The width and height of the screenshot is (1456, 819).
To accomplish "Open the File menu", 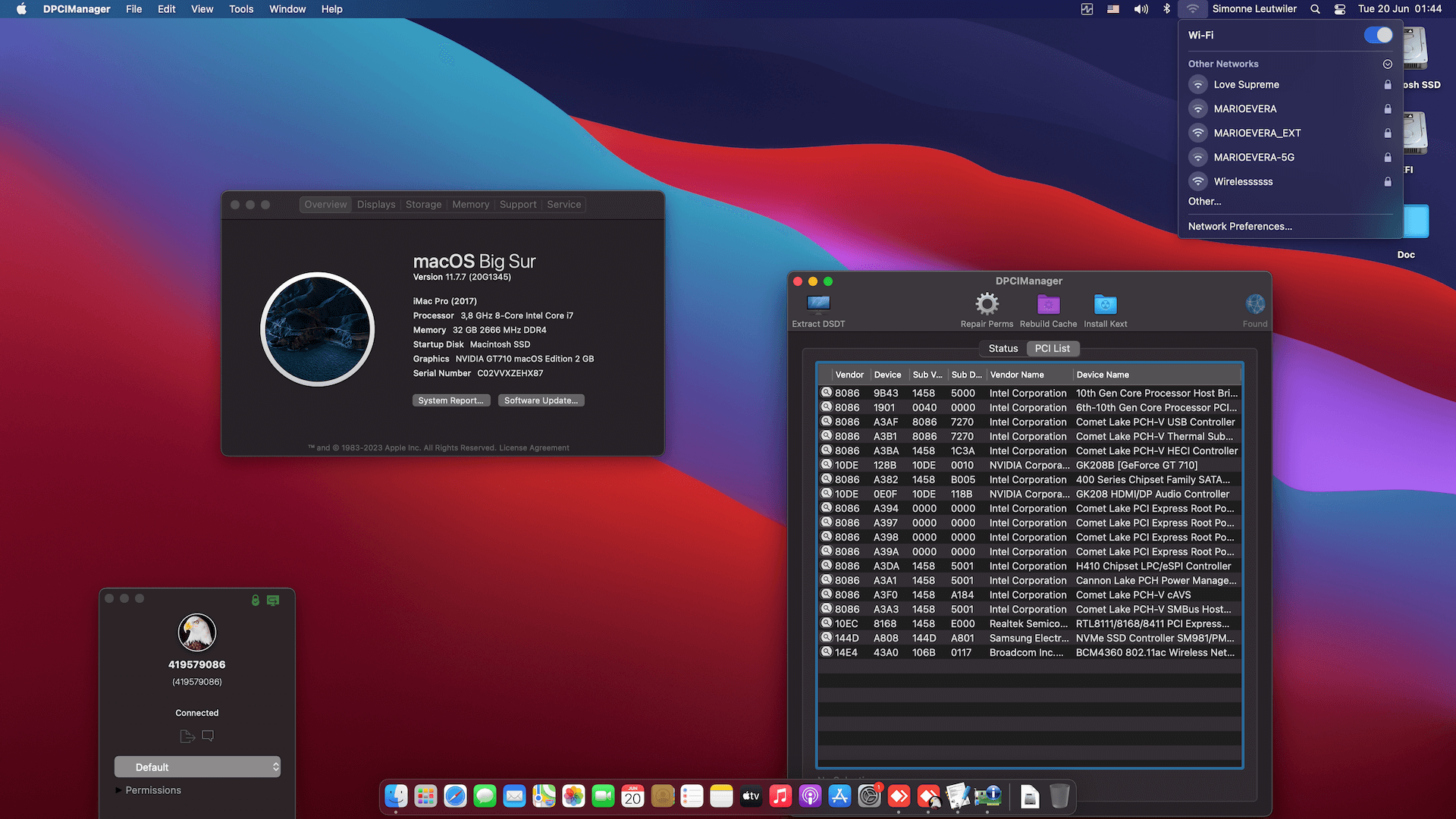I will 133,9.
